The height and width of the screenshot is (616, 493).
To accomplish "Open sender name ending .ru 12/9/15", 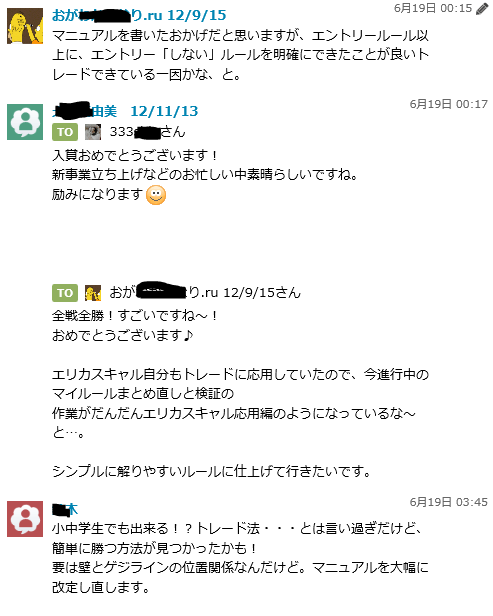I will tap(139, 15).
